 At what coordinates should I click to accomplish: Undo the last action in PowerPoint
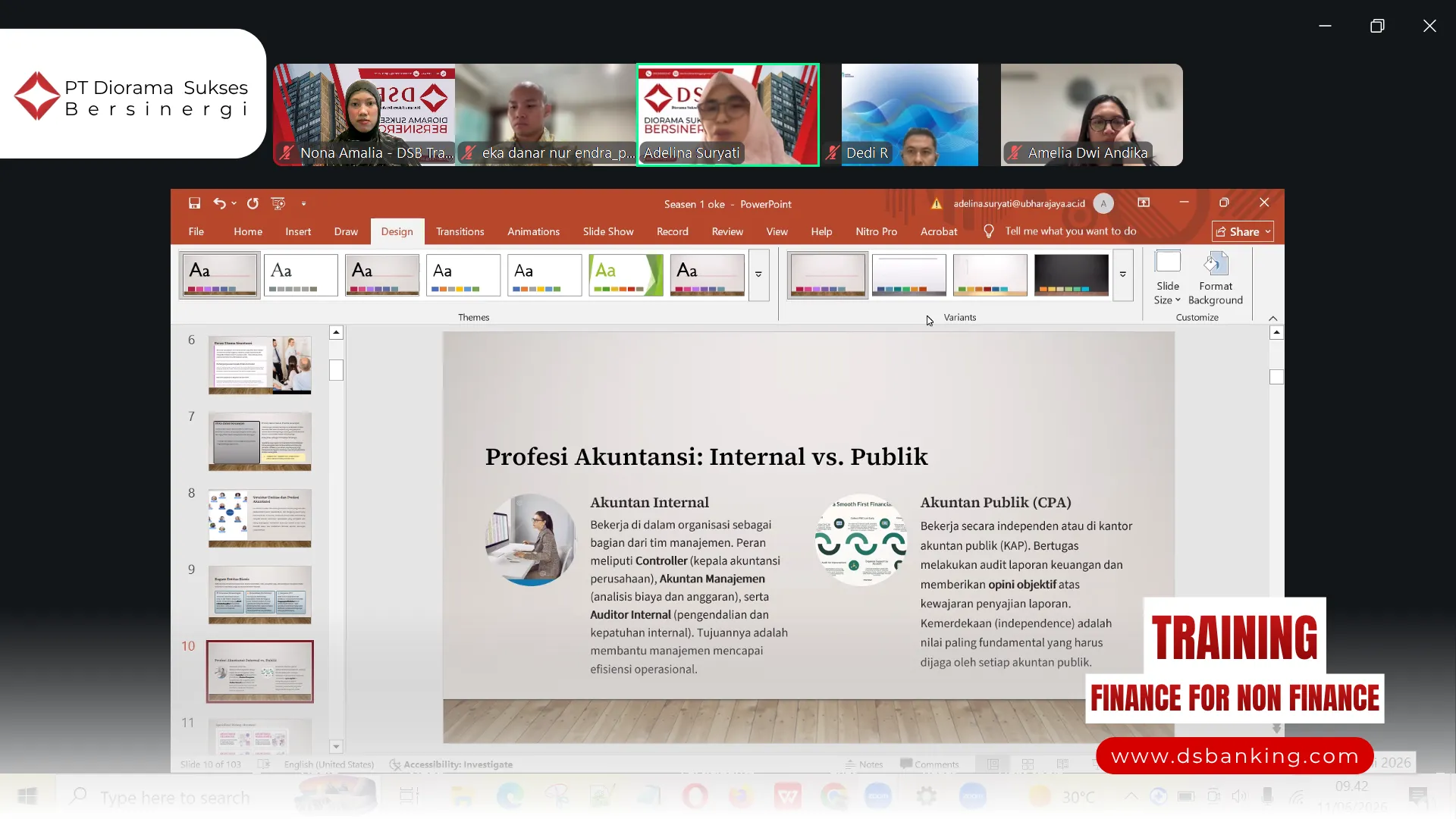click(x=219, y=203)
